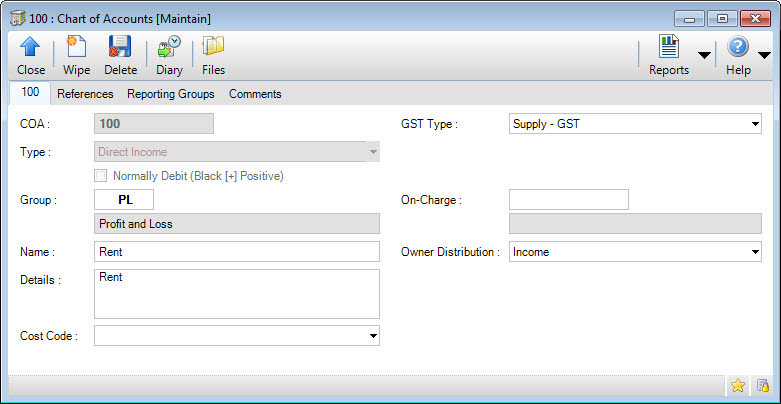Switch to the References tab
Screen dimensions: 781x404
(85, 94)
